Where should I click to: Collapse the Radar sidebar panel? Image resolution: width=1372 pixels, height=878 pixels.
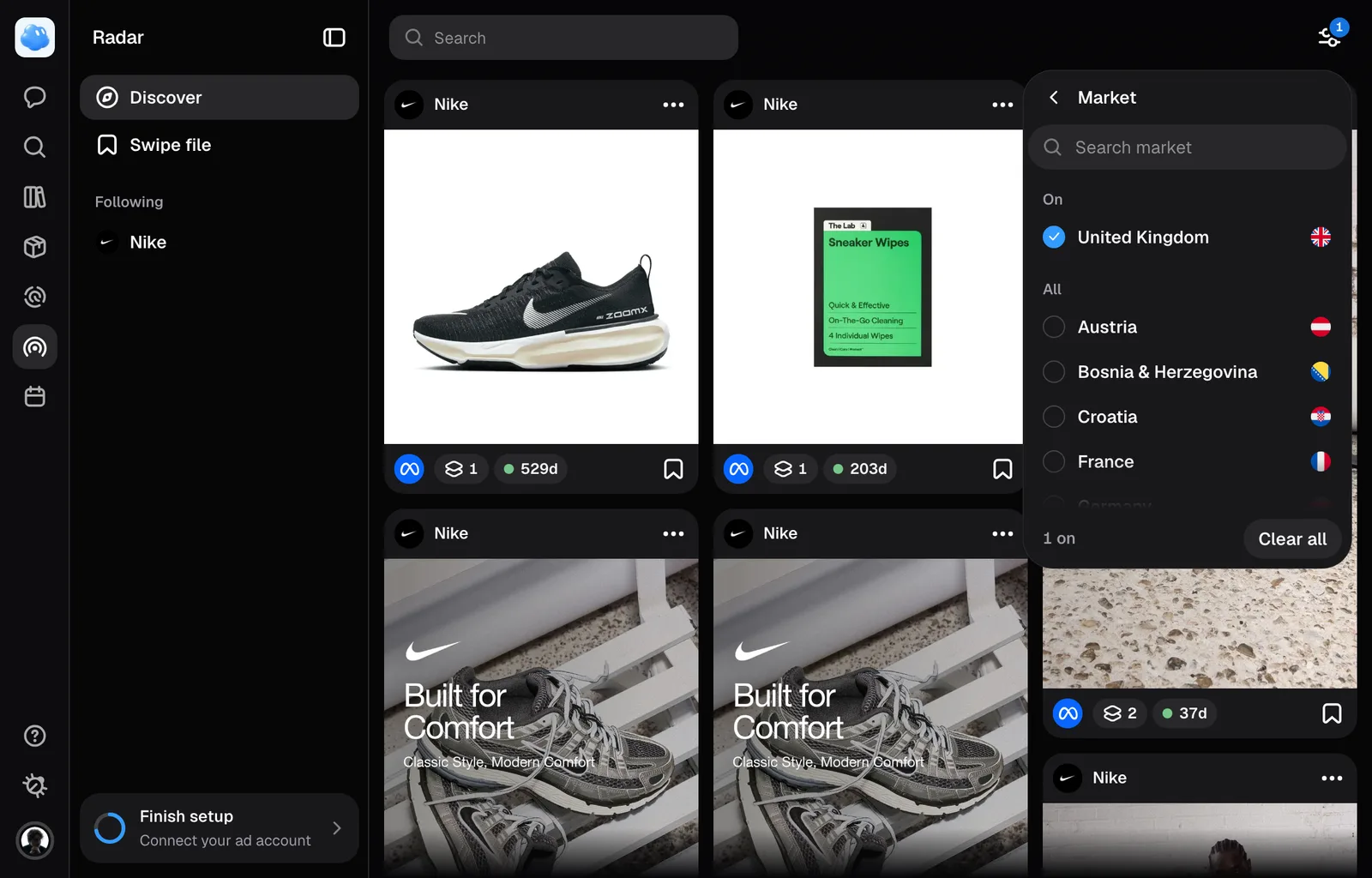(x=334, y=37)
